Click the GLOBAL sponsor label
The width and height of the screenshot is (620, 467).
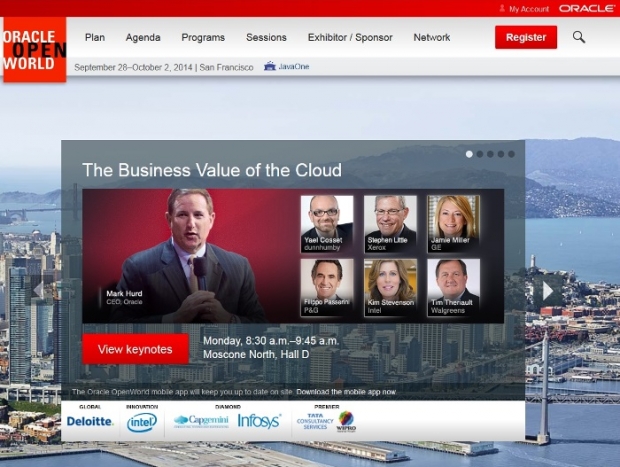(90, 406)
